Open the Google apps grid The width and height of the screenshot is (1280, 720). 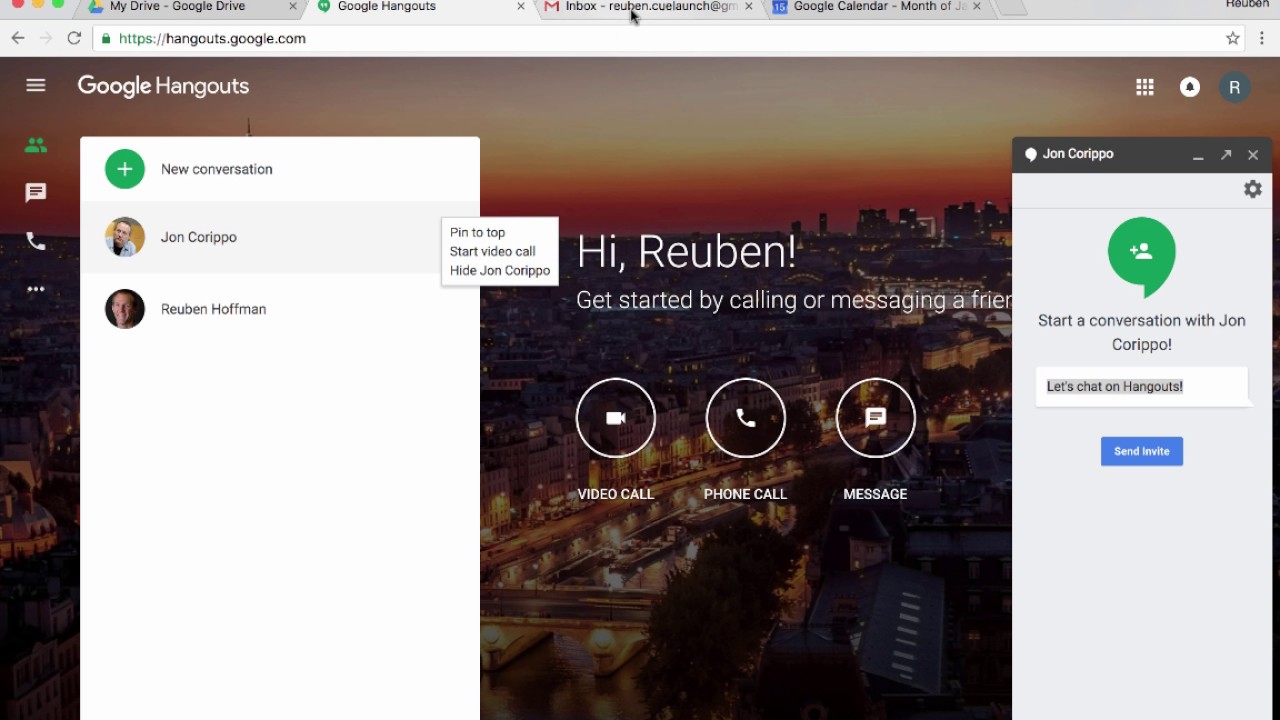point(1145,87)
